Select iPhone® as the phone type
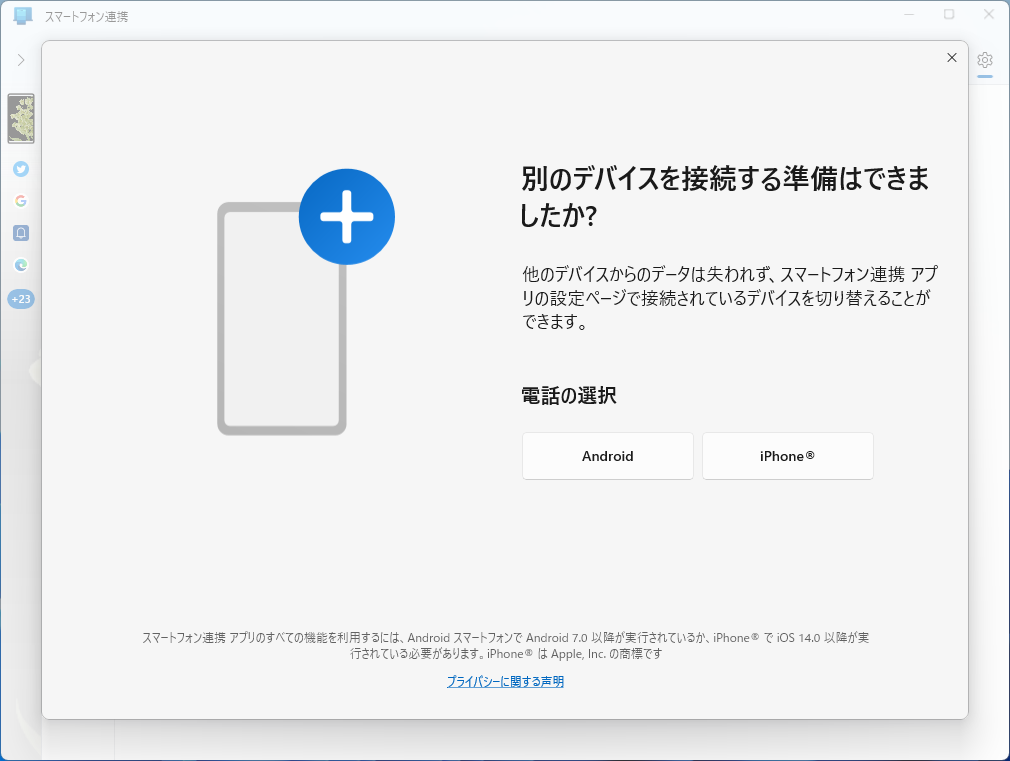This screenshot has height=761, width=1010. click(787, 455)
